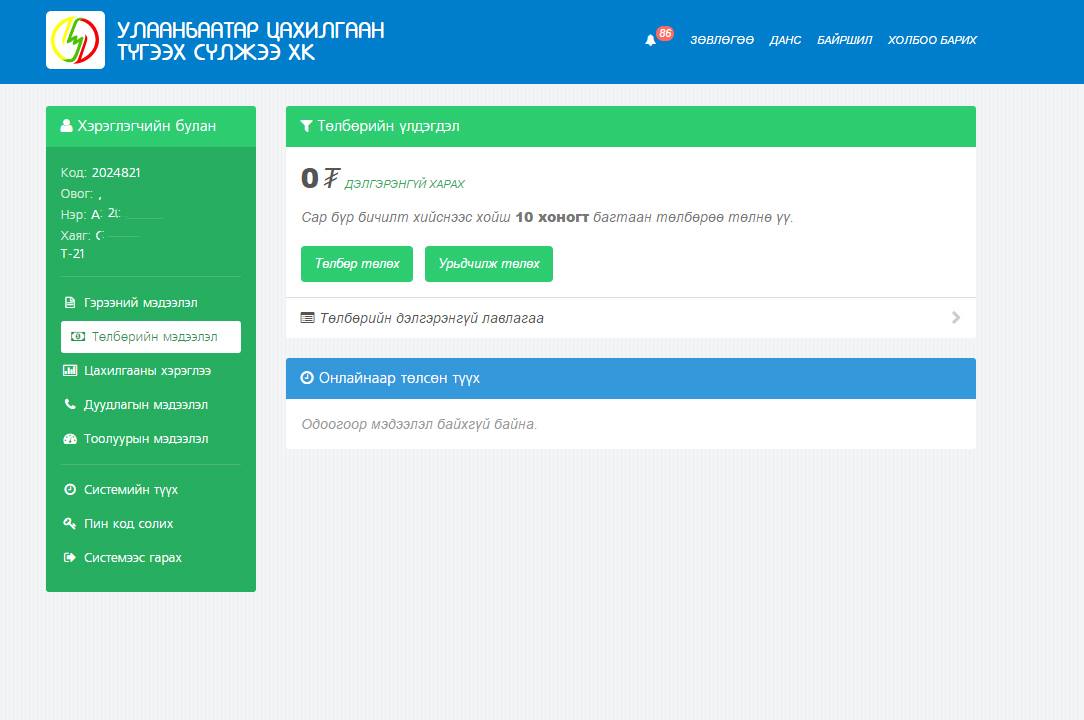
Task: Follow the ДЭЛГЭРЭНГҮЙ ХАРАХ link
Action: tap(404, 185)
